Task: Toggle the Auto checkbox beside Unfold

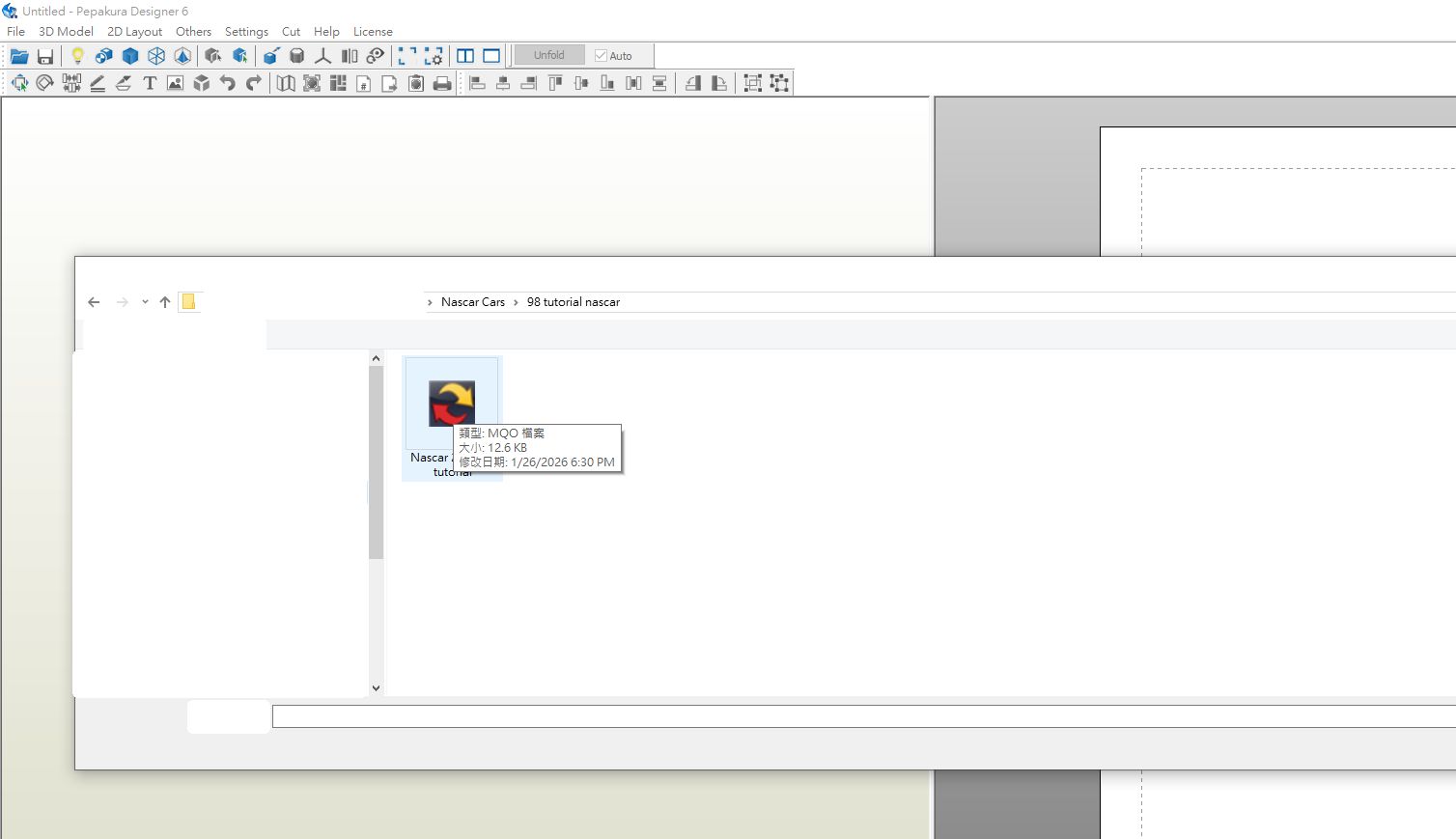Action: pos(601,56)
